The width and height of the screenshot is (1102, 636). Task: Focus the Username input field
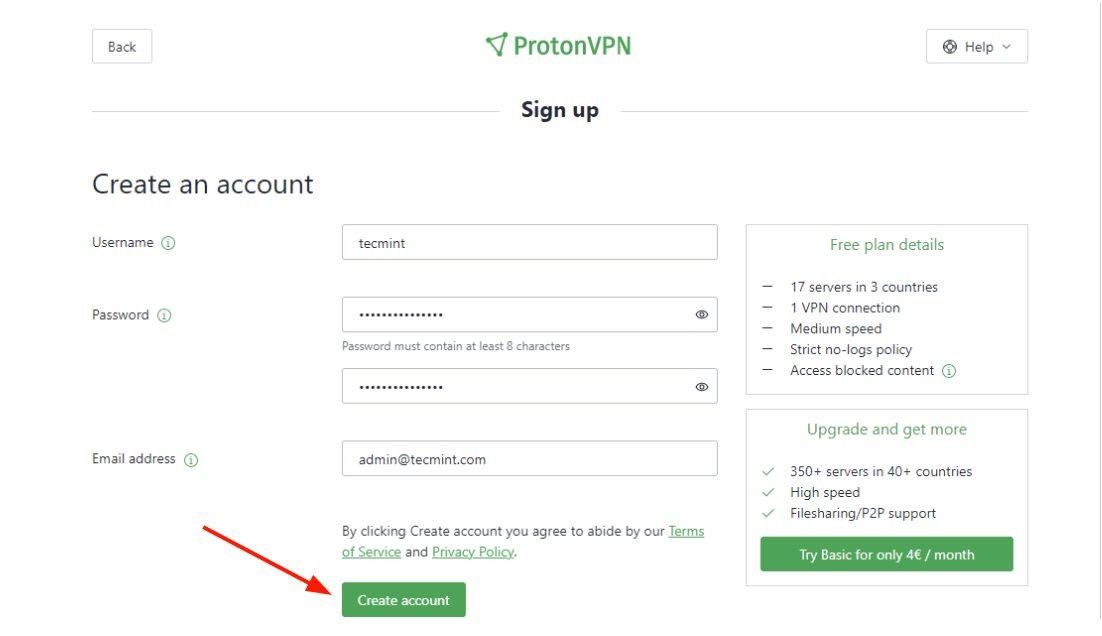(529, 243)
